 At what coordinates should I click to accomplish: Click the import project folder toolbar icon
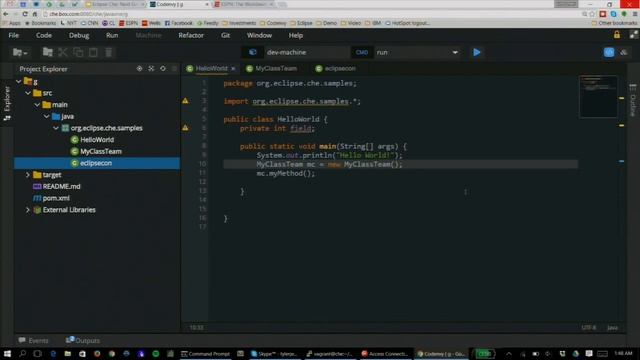48,52
